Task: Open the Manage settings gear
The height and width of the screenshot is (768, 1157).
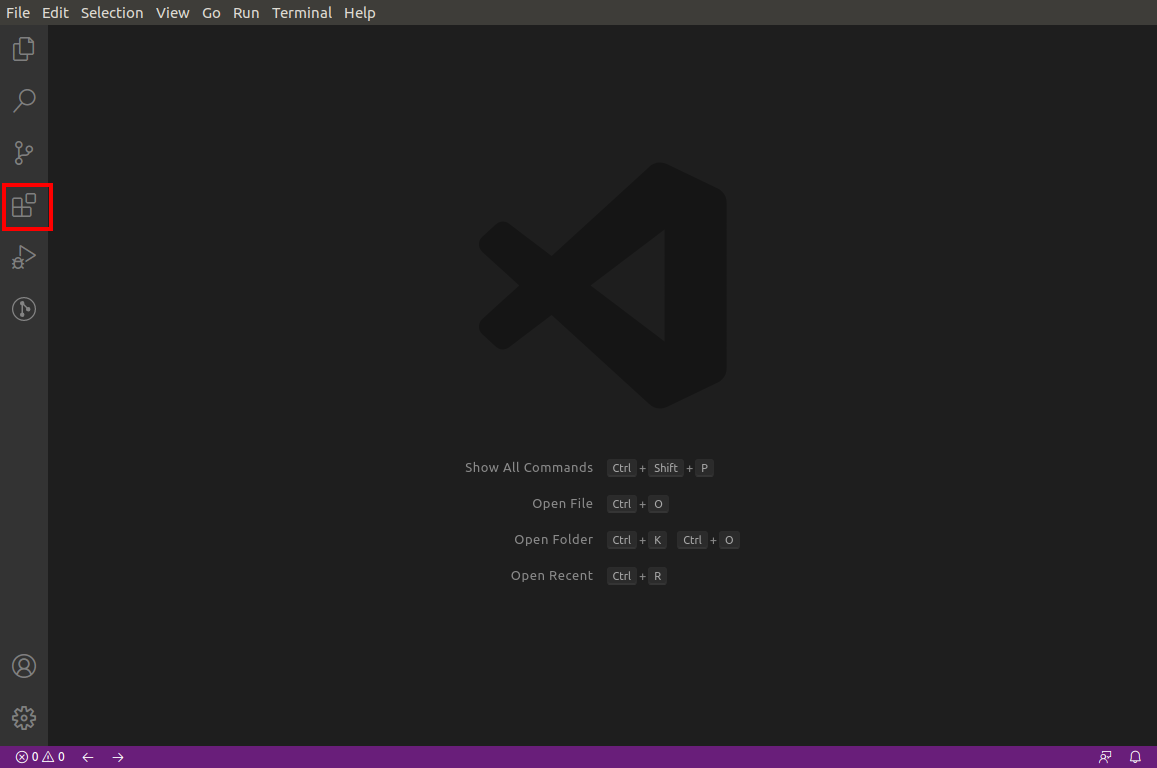Action: coord(24,717)
